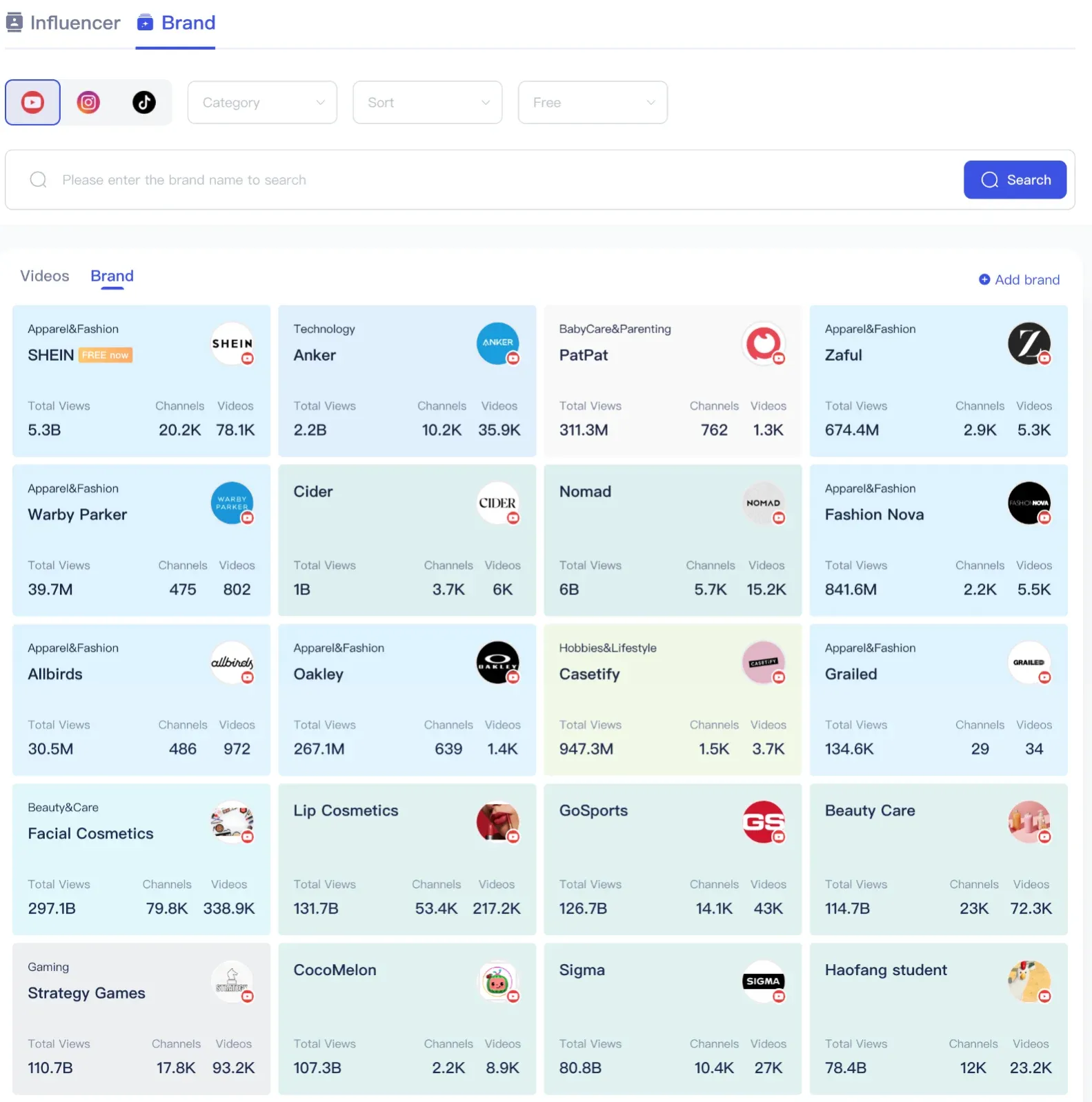Click the 114.7B total views value
The width and height of the screenshot is (1092, 1102).
[x=847, y=908]
